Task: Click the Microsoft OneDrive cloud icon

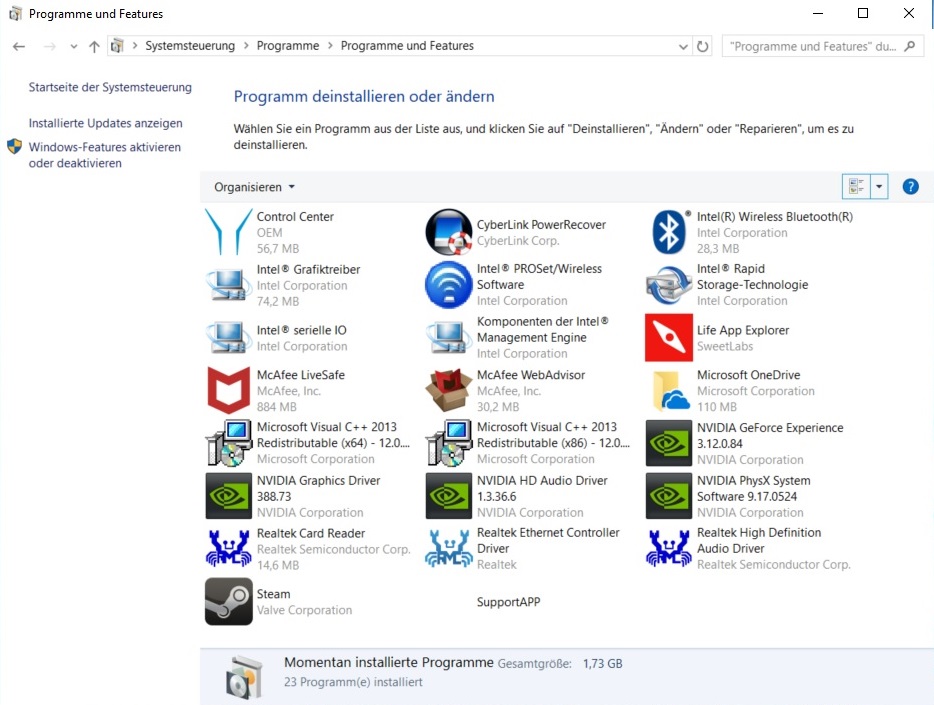Action: pyautogui.click(x=669, y=391)
